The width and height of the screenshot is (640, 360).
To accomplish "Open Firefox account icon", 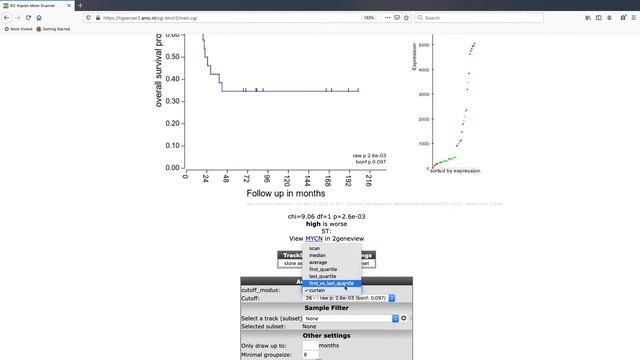I will point(609,18).
